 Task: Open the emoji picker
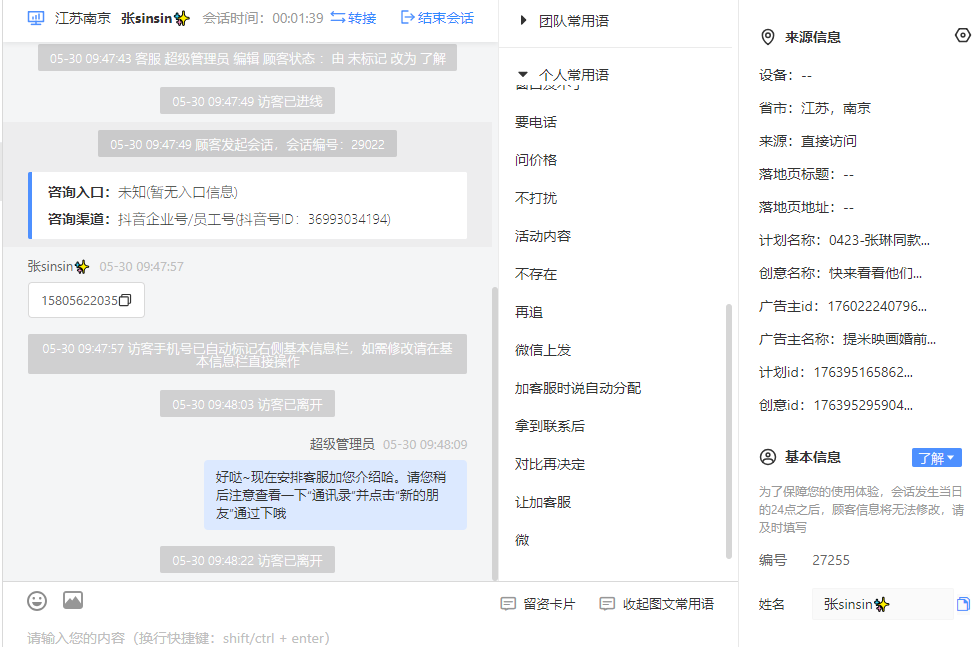pos(37,601)
